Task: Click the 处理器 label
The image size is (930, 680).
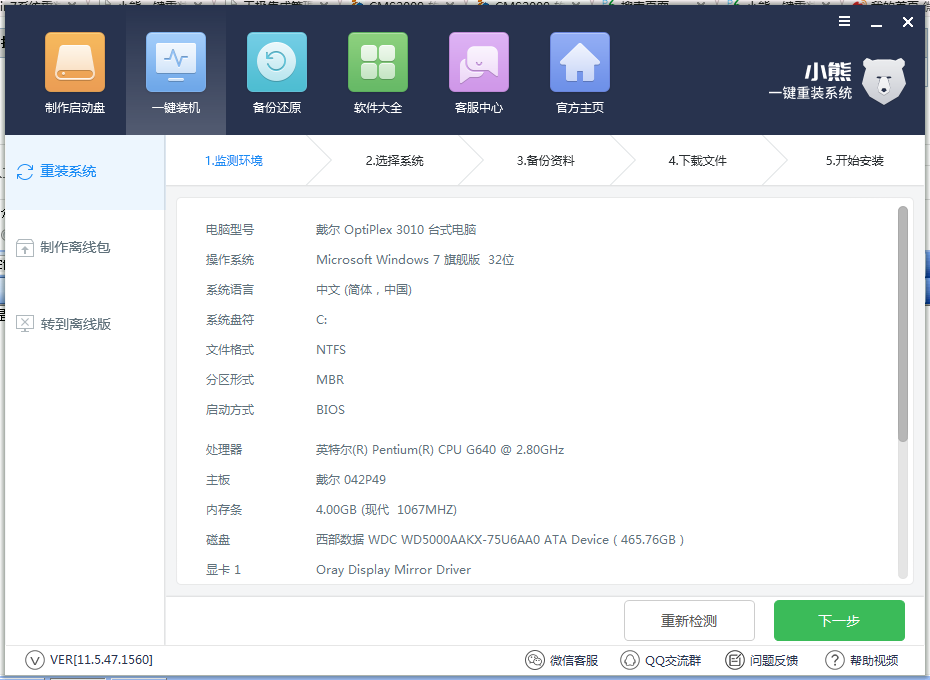Action: click(224, 450)
